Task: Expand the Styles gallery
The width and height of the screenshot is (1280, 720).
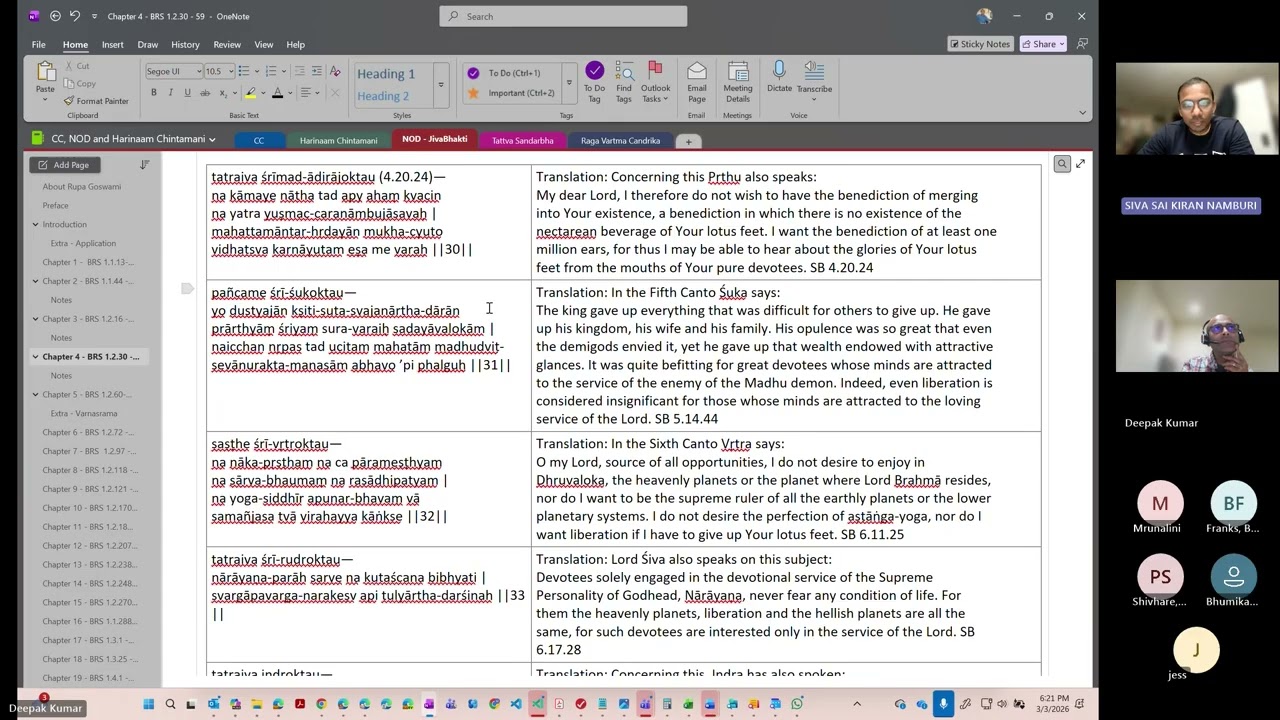Action: click(441, 85)
